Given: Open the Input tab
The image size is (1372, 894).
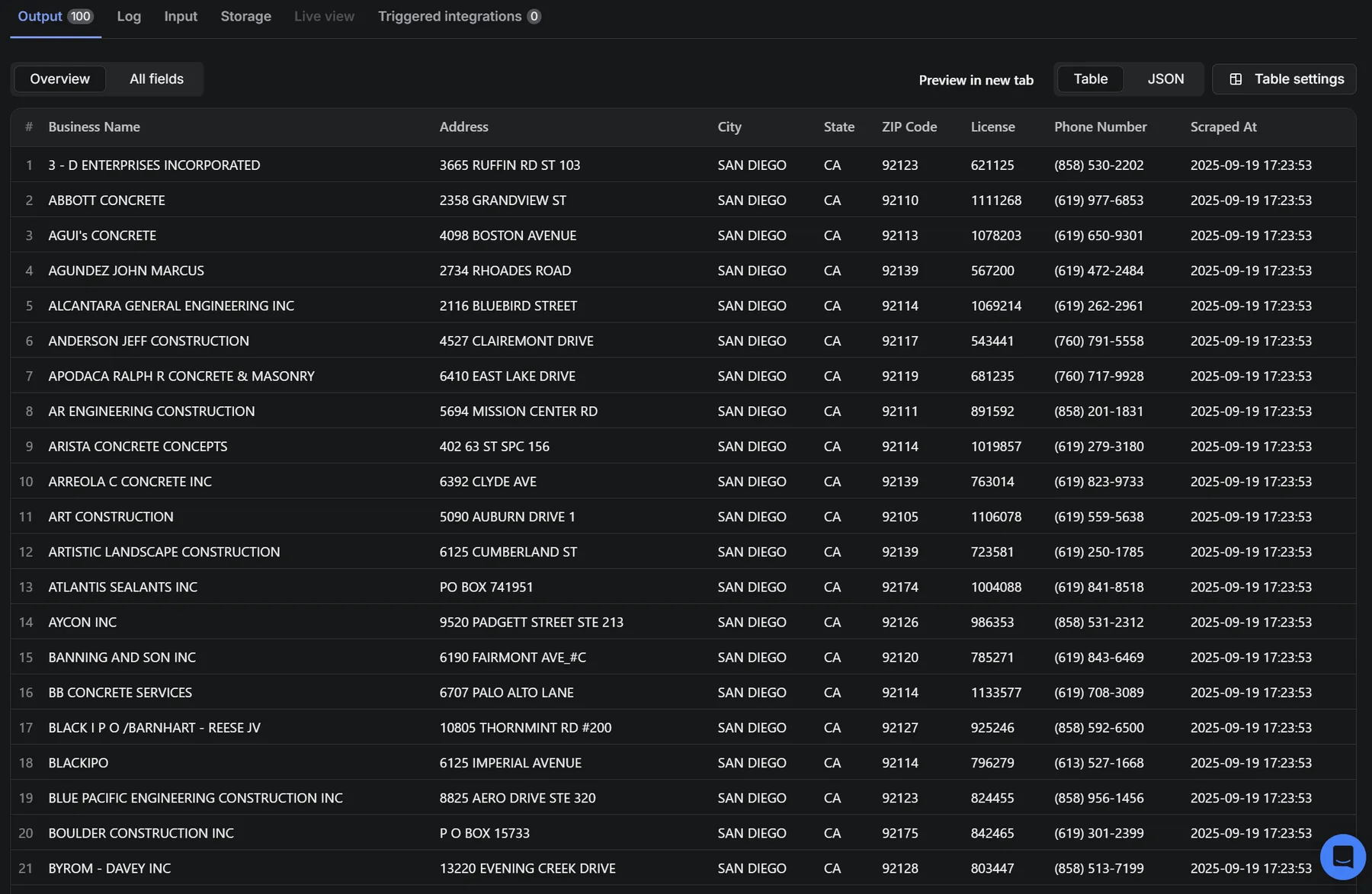Looking at the screenshot, I should (x=181, y=17).
